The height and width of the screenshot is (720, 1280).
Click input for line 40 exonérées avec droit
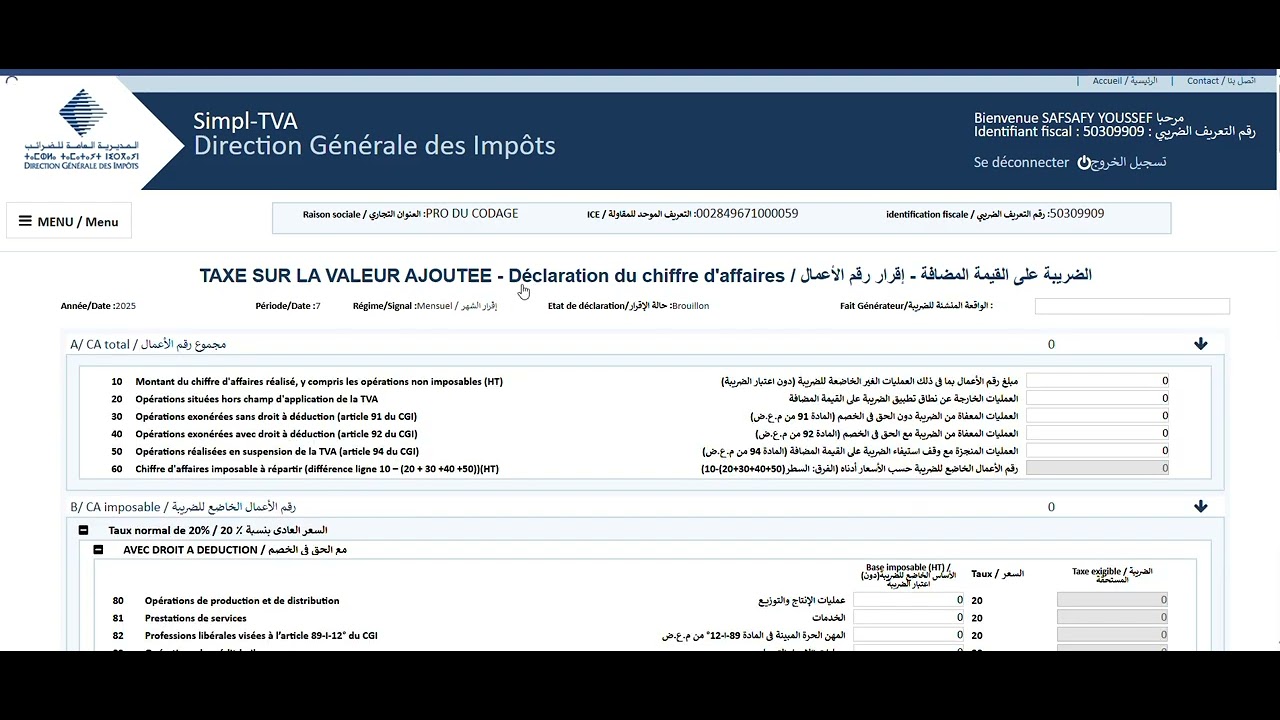click(1097, 433)
